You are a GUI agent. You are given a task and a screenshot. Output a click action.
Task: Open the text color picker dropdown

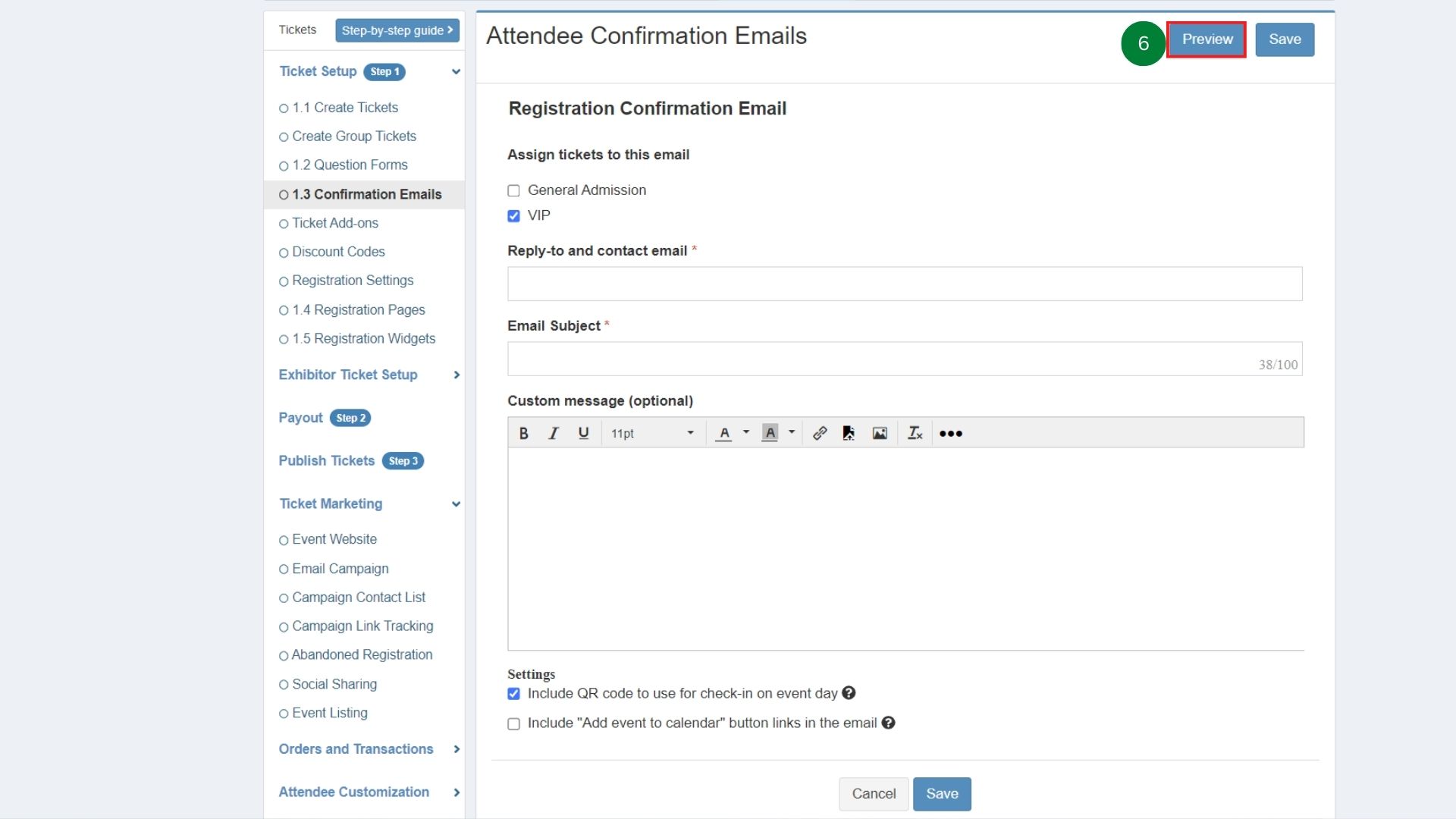coord(745,433)
